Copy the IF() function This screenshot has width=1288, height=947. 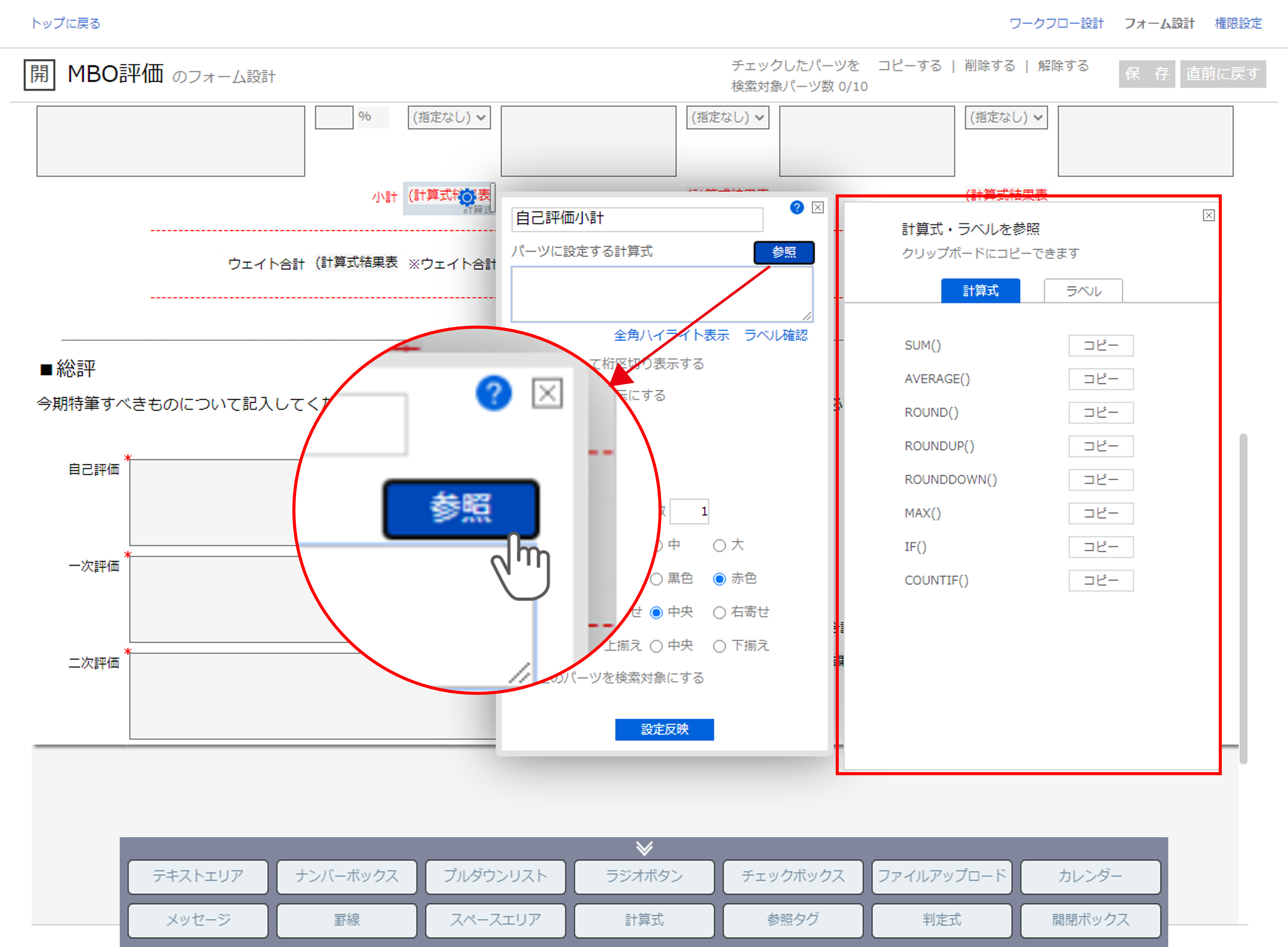(x=1101, y=547)
